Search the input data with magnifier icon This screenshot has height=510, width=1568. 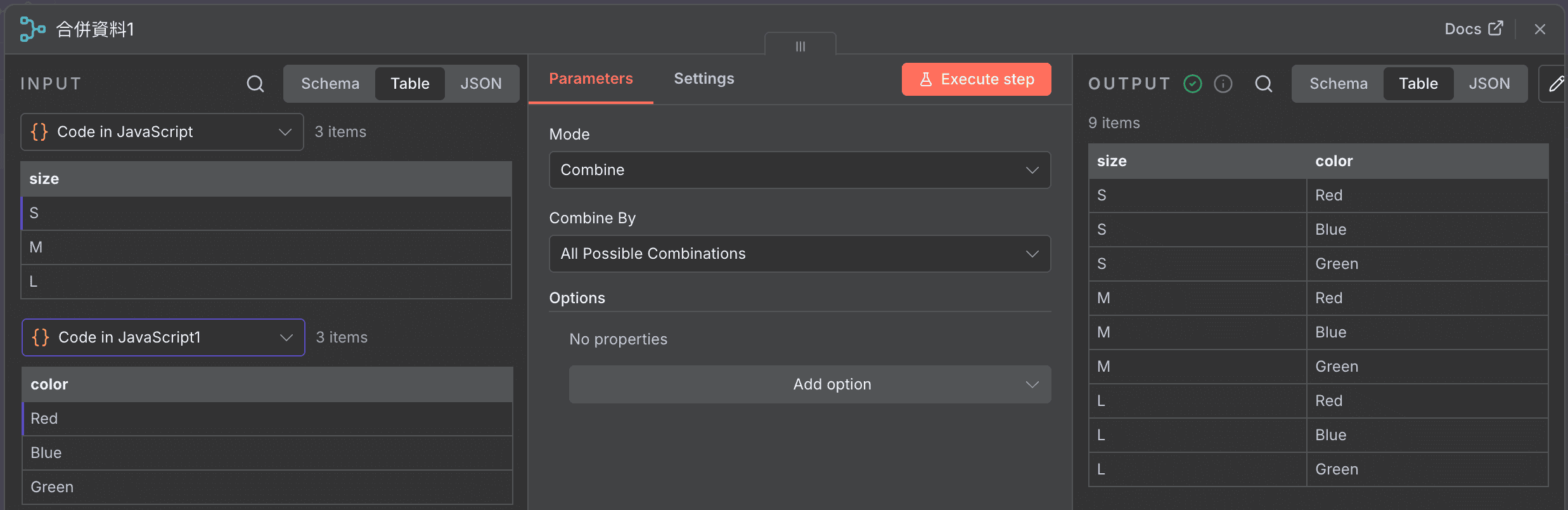click(255, 84)
